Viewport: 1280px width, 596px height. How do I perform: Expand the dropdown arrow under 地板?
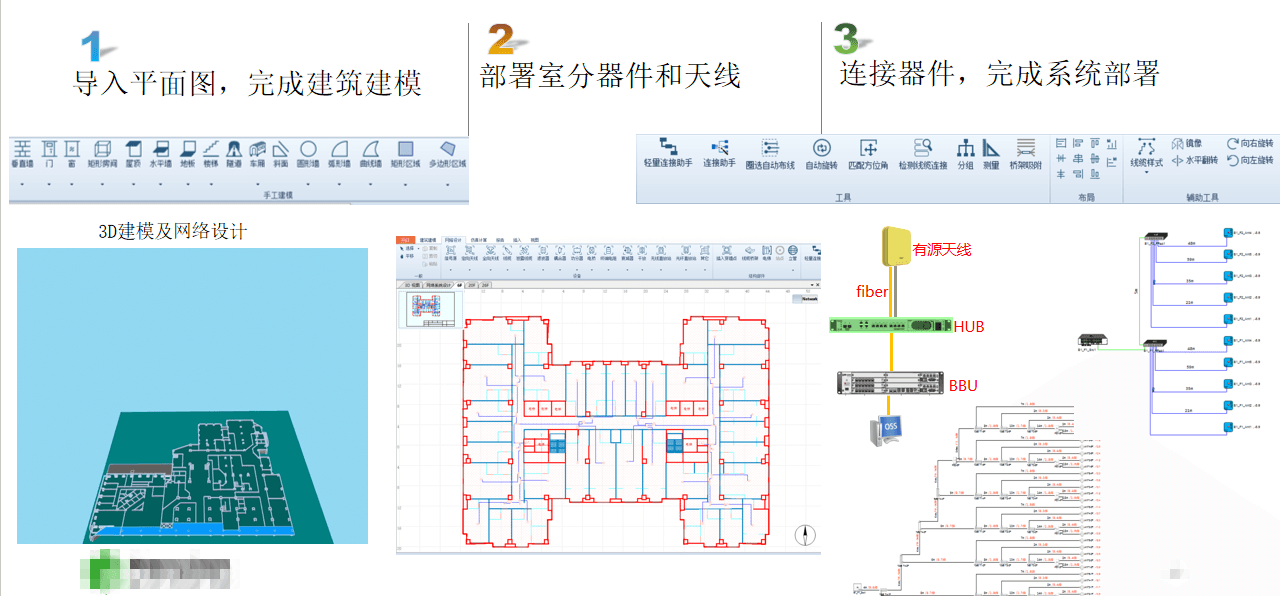(x=188, y=184)
